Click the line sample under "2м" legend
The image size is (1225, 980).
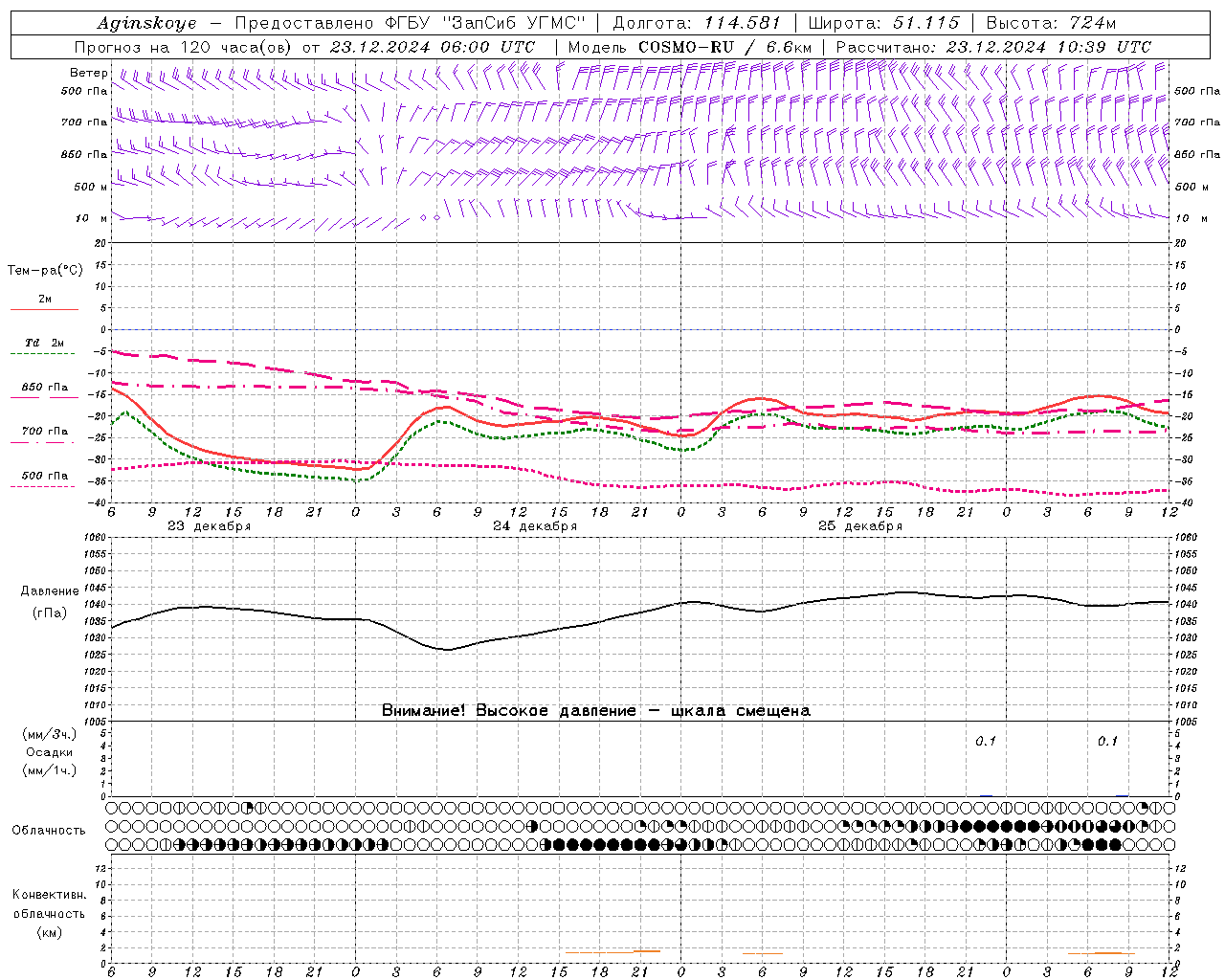[44, 310]
